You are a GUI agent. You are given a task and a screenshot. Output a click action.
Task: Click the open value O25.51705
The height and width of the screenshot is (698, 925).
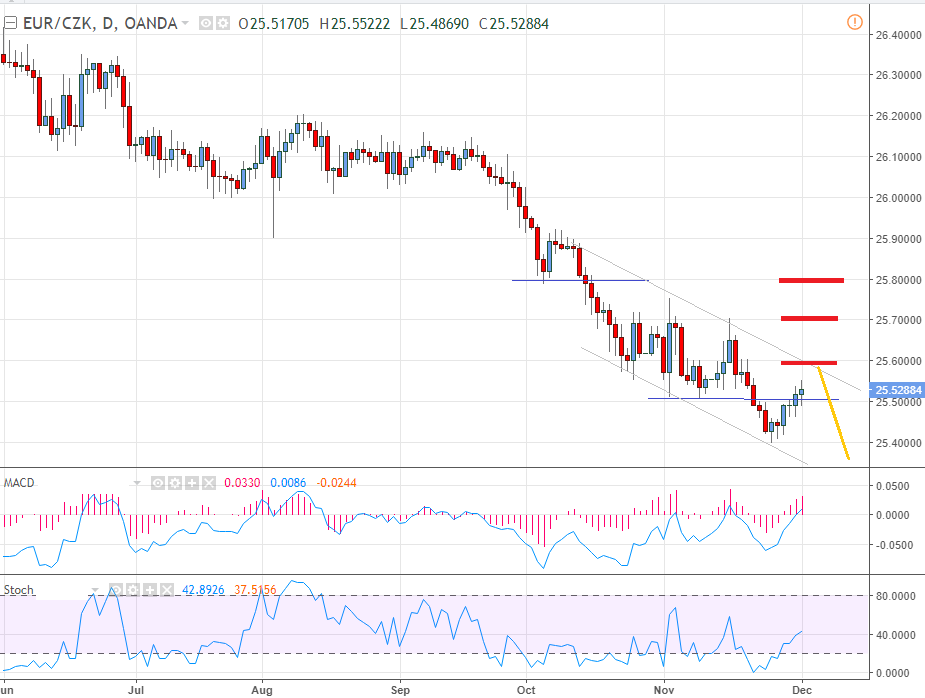[x=274, y=24]
